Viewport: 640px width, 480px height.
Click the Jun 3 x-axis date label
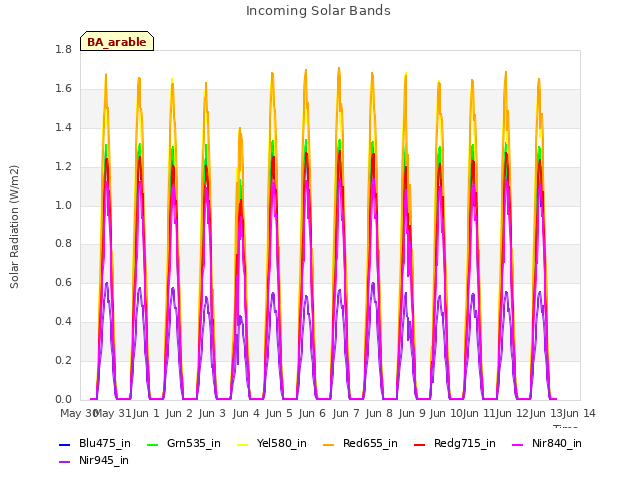[x=212, y=413]
